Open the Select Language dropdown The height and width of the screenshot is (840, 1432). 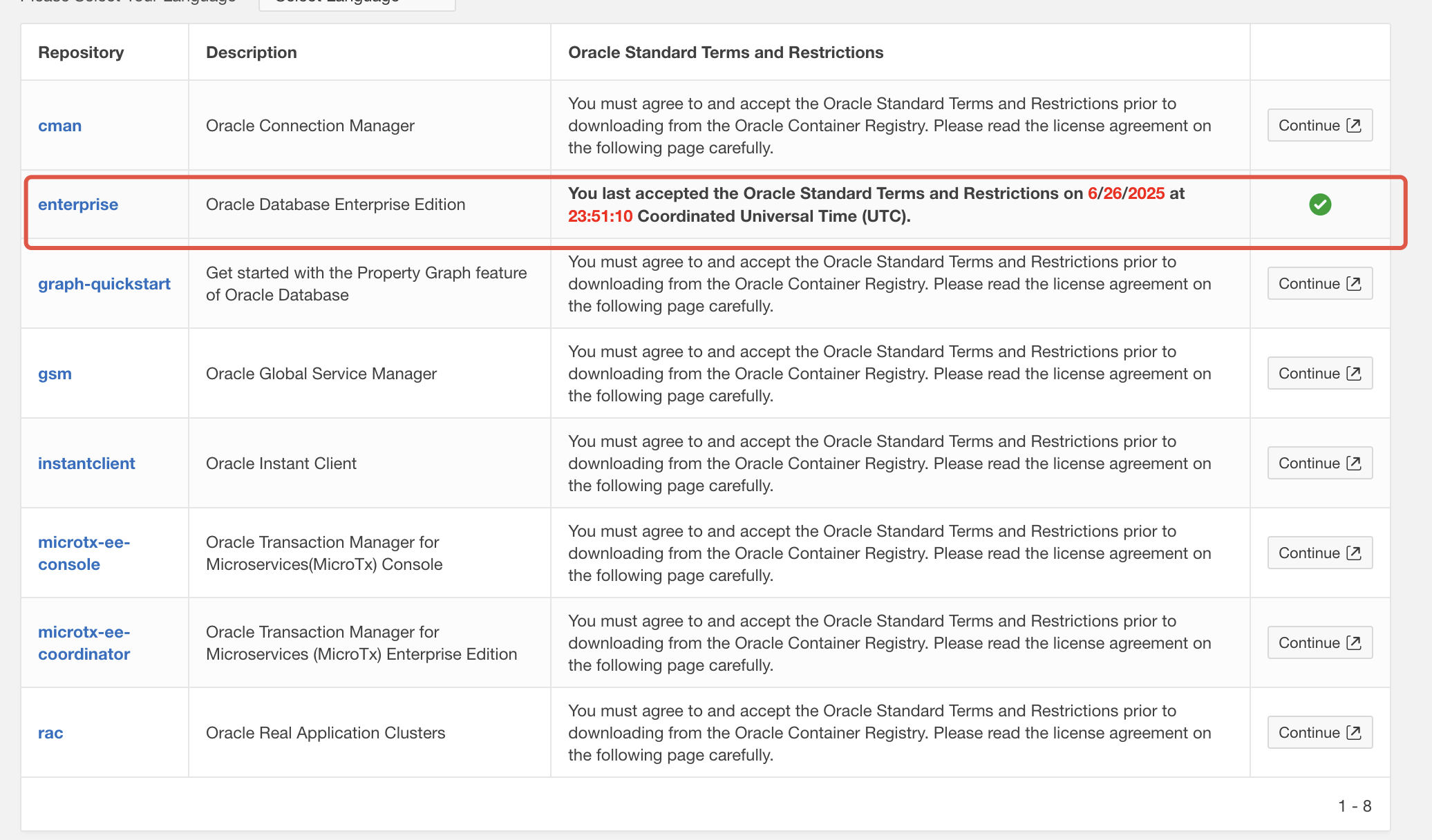(x=357, y=3)
